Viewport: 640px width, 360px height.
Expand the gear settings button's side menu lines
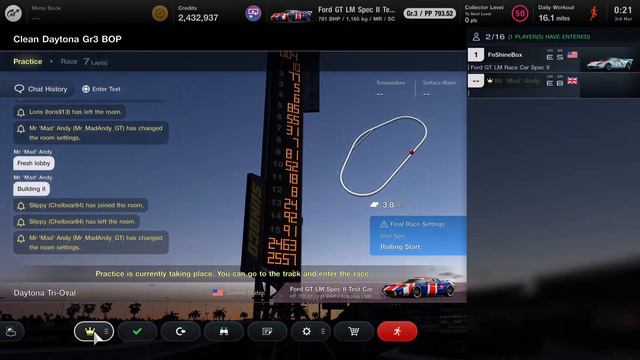(x=323, y=331)
